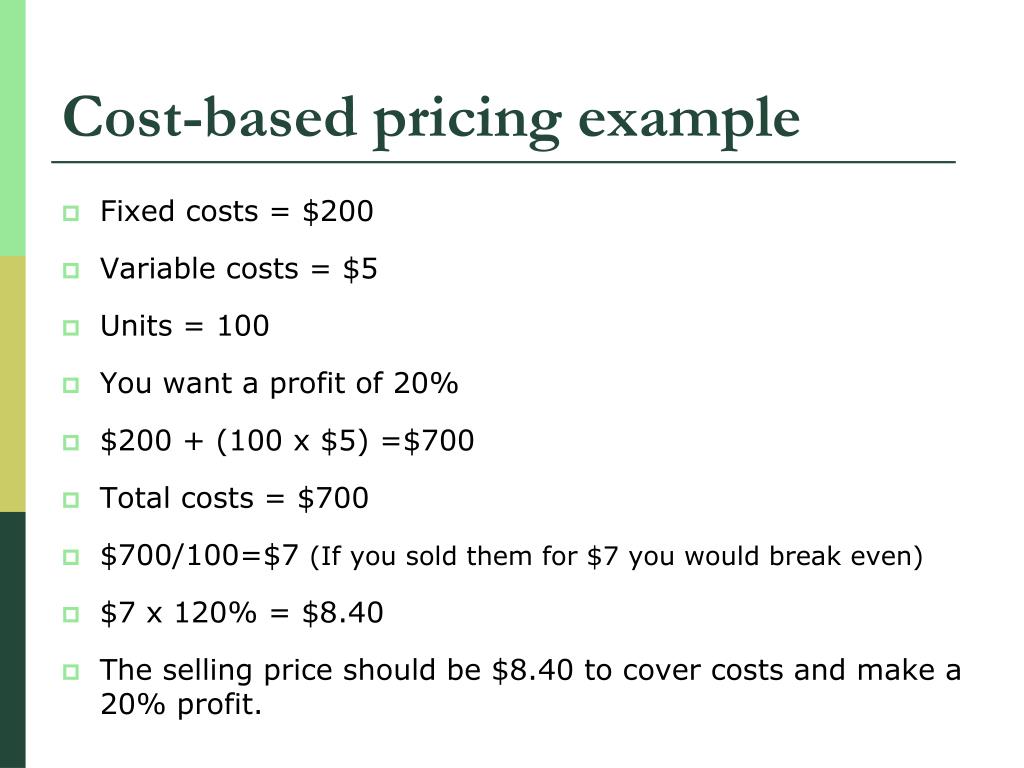The width and height of the screenshot is (1024, 768).
Task: Click the bullet beside 'The selling price'
Action: 71,672
